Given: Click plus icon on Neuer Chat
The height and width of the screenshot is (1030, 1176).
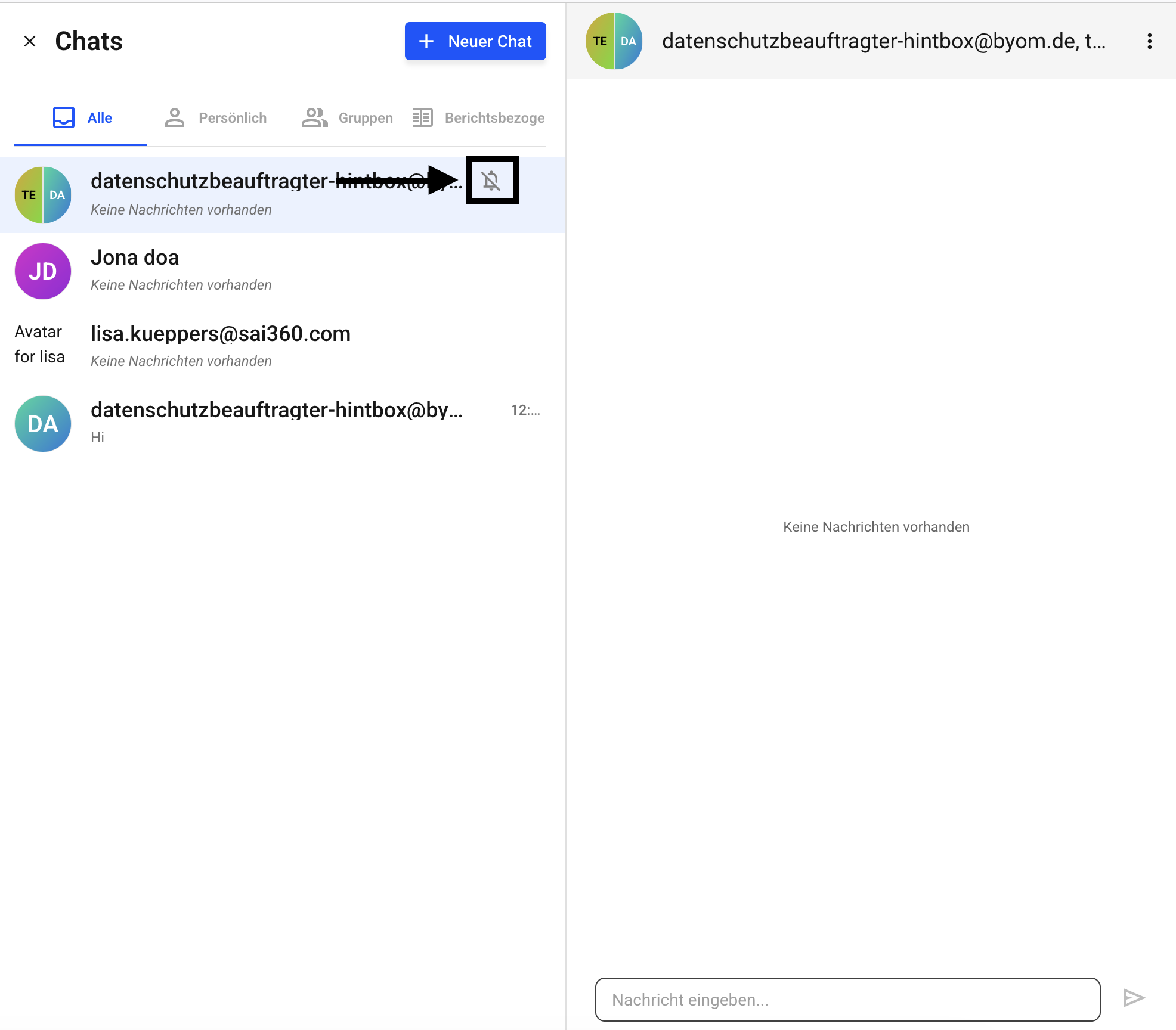Looking at the screenshot, I should pos(426,41).
